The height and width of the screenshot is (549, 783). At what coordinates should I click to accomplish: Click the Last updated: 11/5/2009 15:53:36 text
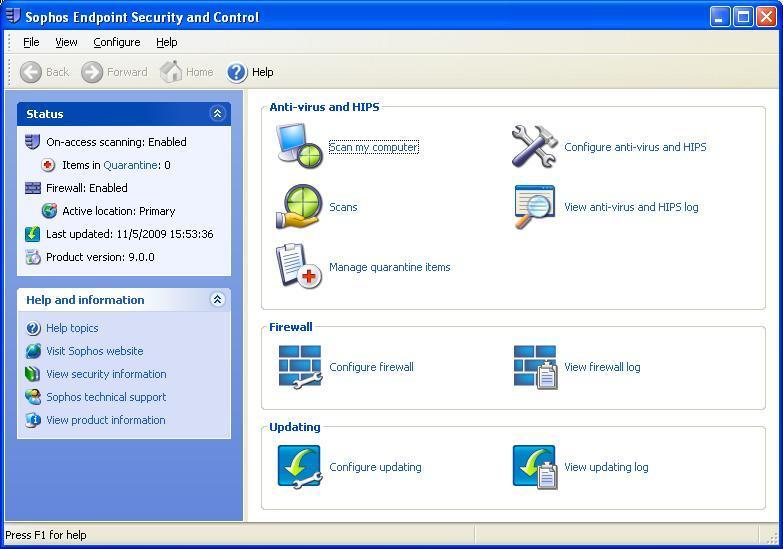point(130,234)
